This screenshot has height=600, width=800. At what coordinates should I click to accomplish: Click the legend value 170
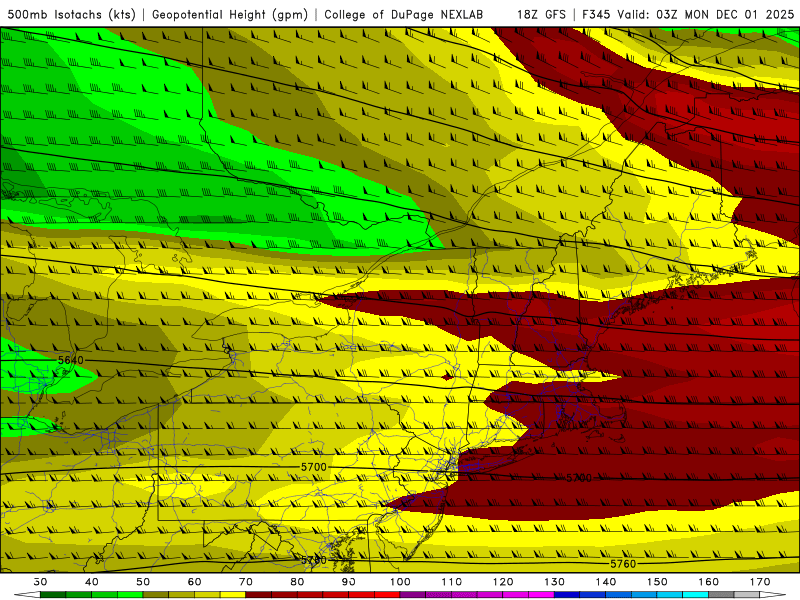[x=760, y=582]
